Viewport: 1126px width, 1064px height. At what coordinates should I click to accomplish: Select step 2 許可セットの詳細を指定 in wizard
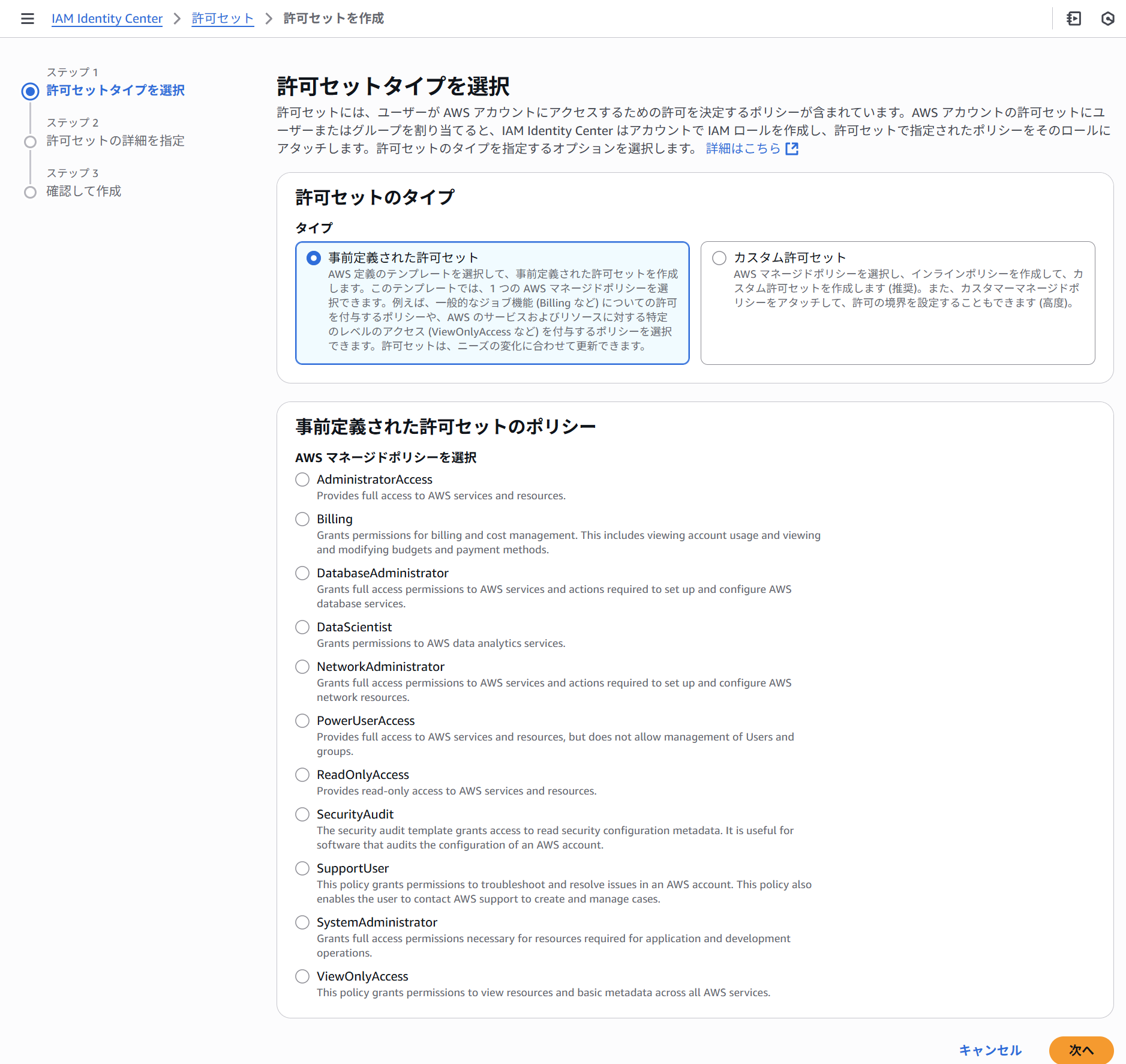116,141
